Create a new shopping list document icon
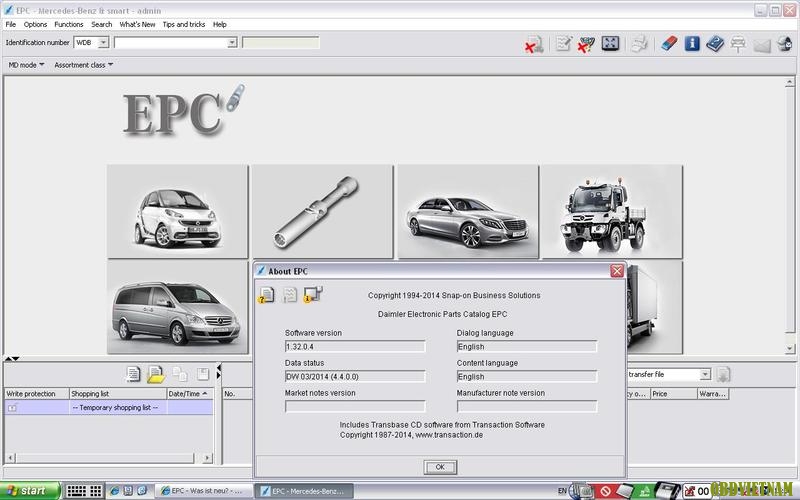Screen dimensions: 800x500 tap(133, 374)
